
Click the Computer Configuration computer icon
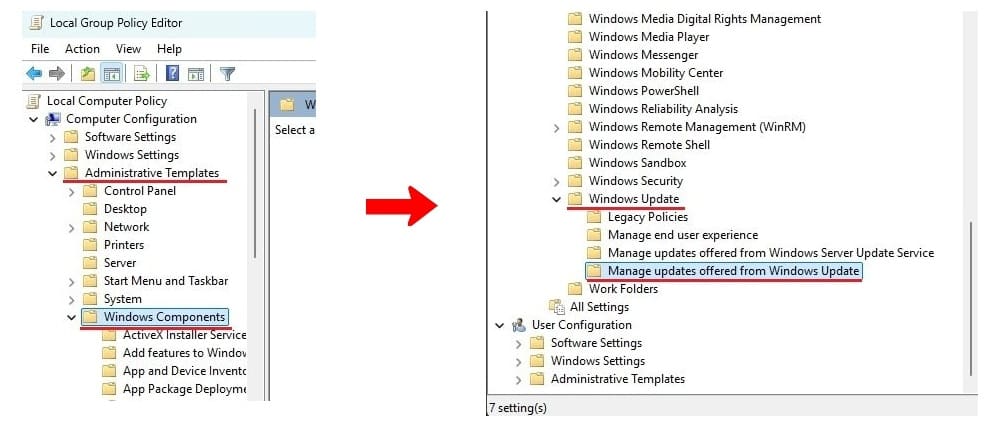pyautogui.click(x=53, y=119)
